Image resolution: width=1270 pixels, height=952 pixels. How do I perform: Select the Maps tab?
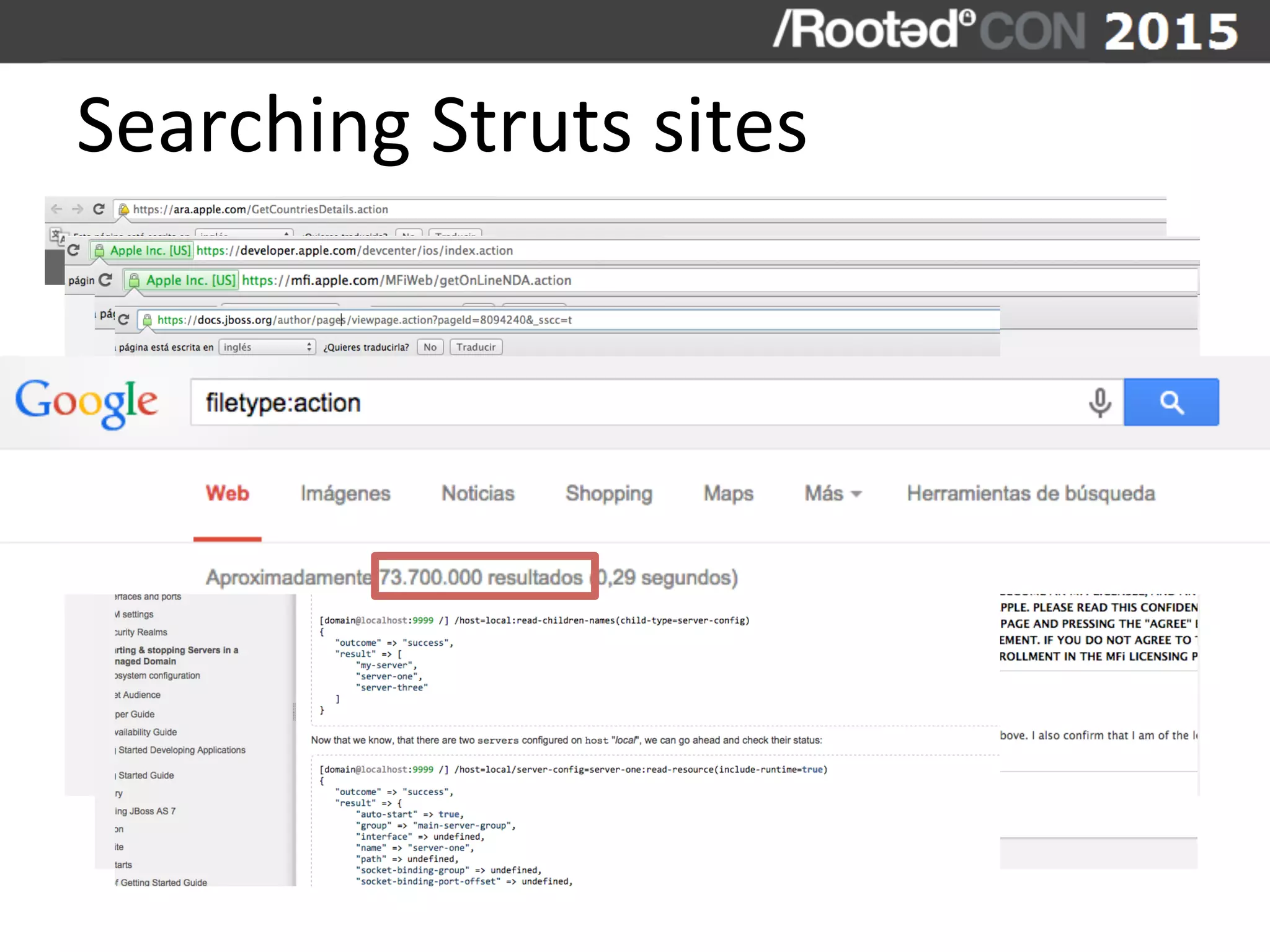[x=729, y=493]
